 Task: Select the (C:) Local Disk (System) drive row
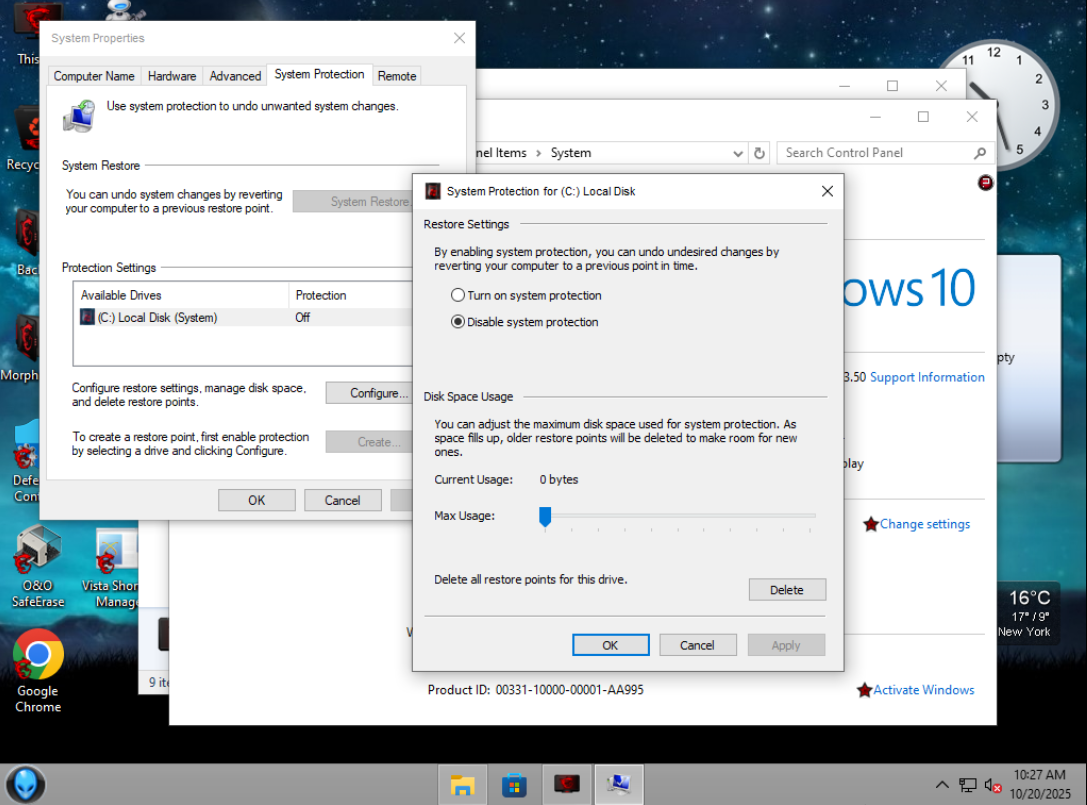tap(157, 318)
